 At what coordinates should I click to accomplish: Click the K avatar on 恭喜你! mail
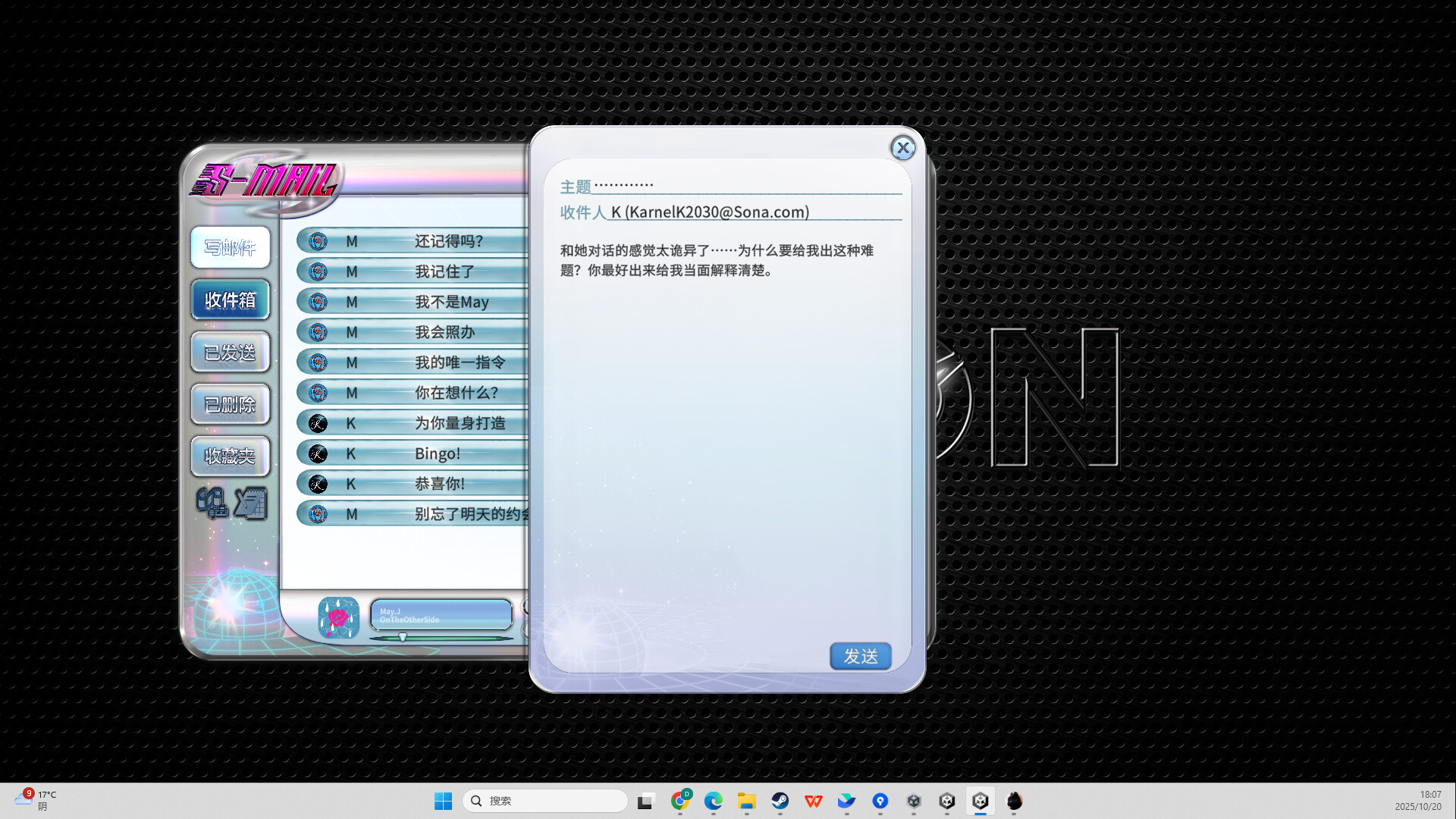(x=317, y=484)
